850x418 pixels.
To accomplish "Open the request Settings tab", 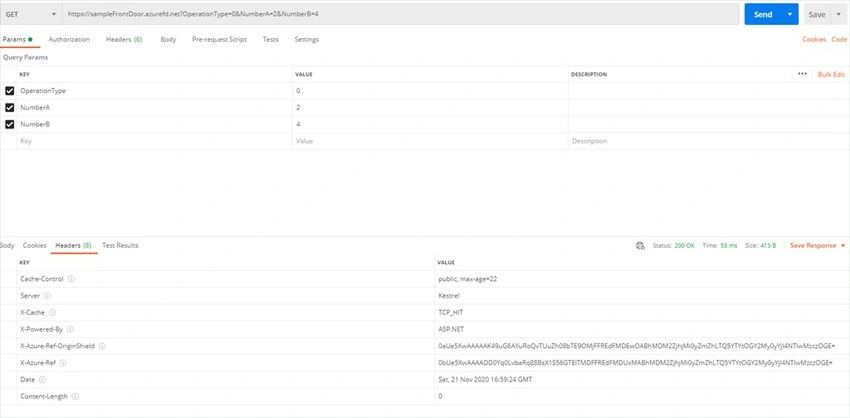I will (x=307, y=40).
